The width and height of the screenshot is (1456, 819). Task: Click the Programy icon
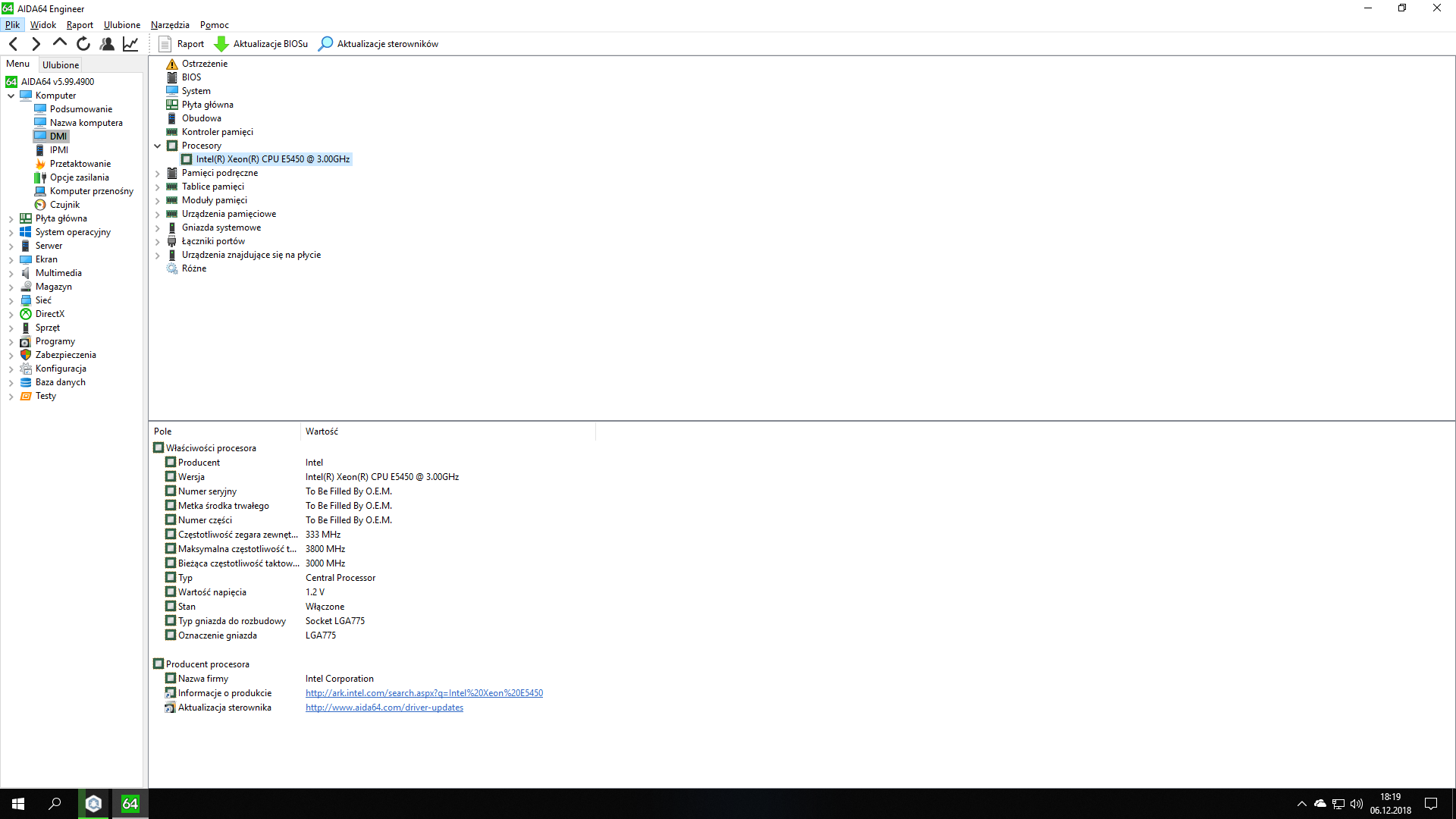[26, 341]
